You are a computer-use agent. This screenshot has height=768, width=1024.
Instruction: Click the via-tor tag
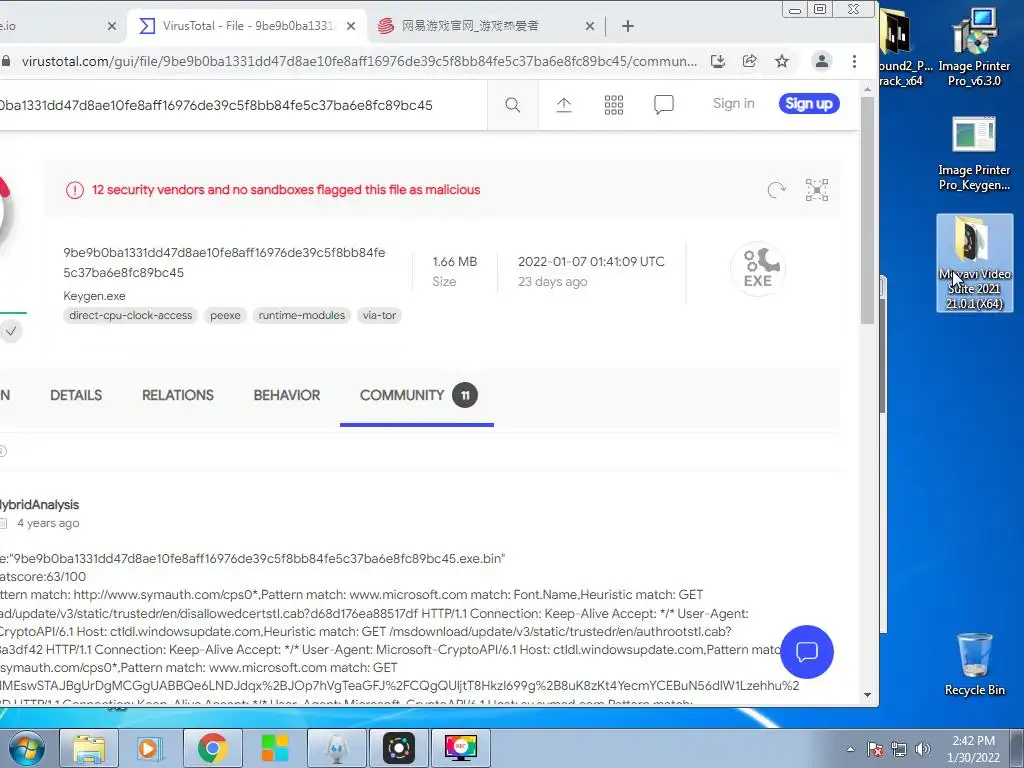[x=379, y=315]
